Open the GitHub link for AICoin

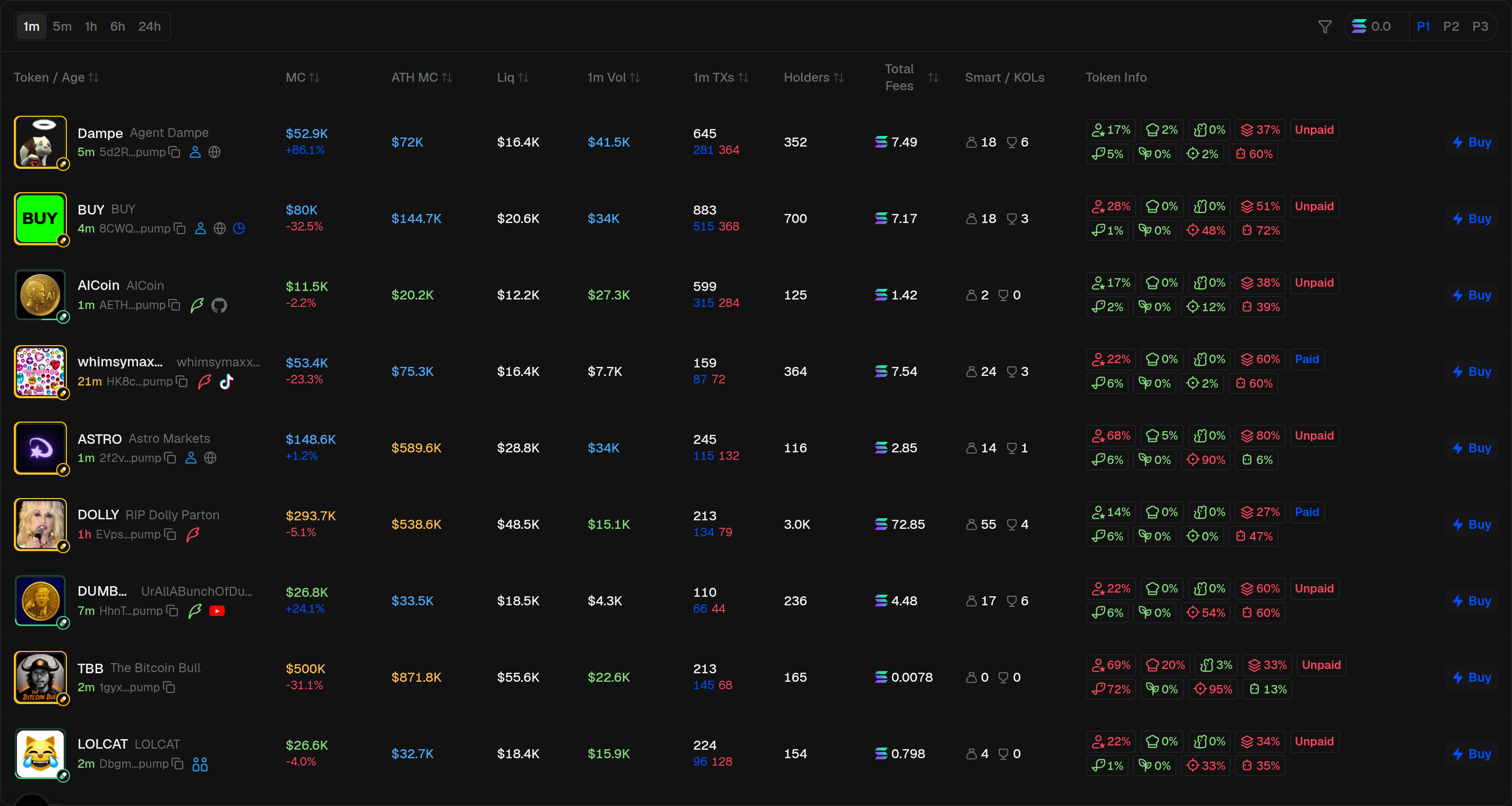(219, 305)
